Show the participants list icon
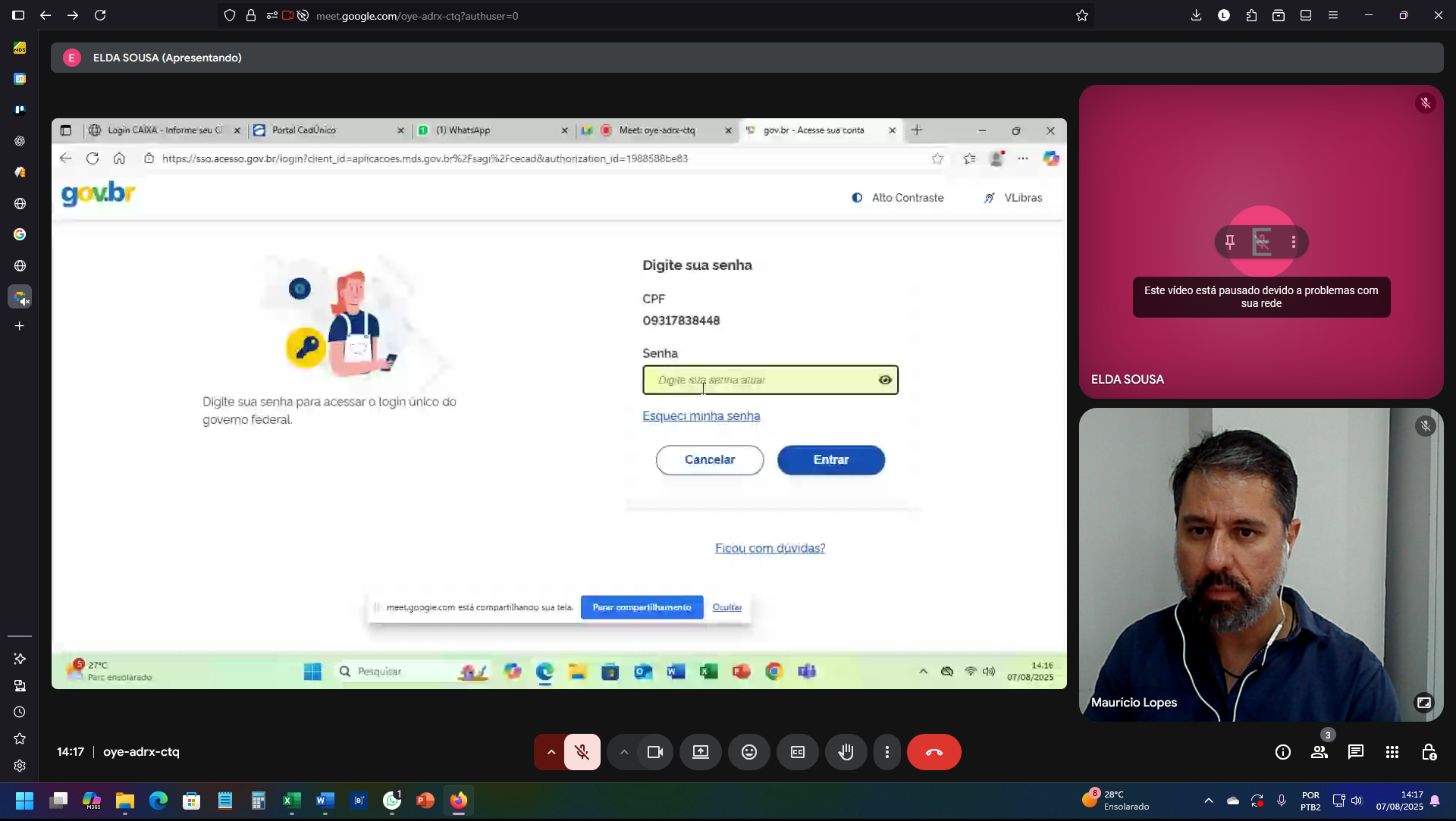 [1319, 752]
